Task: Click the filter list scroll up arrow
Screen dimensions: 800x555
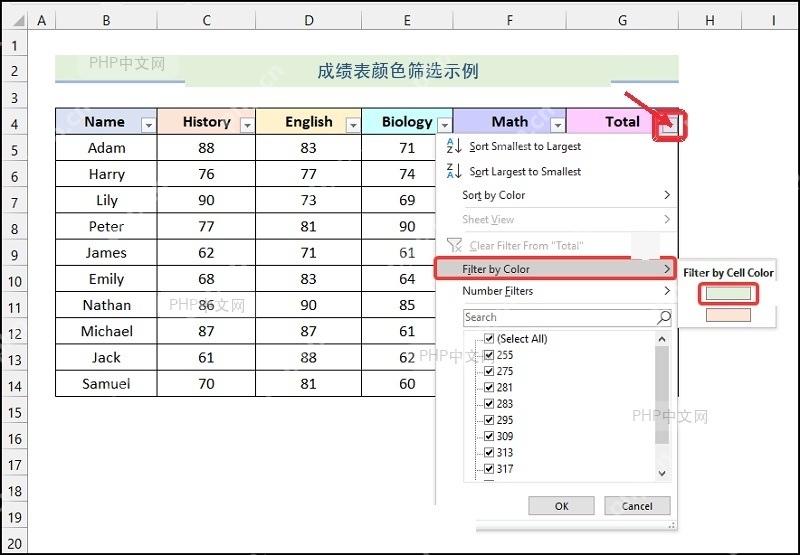Action: 662,339
